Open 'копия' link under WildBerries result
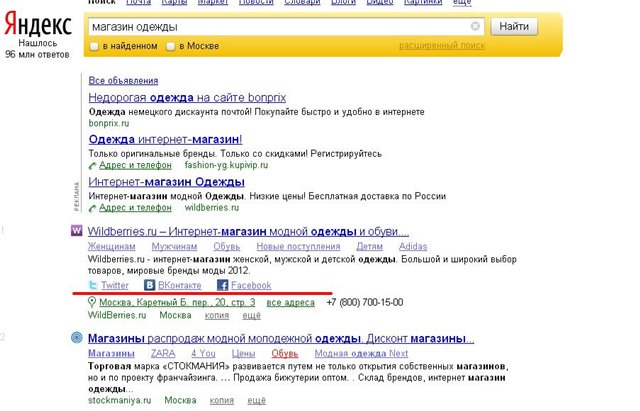 coord(217,315)
